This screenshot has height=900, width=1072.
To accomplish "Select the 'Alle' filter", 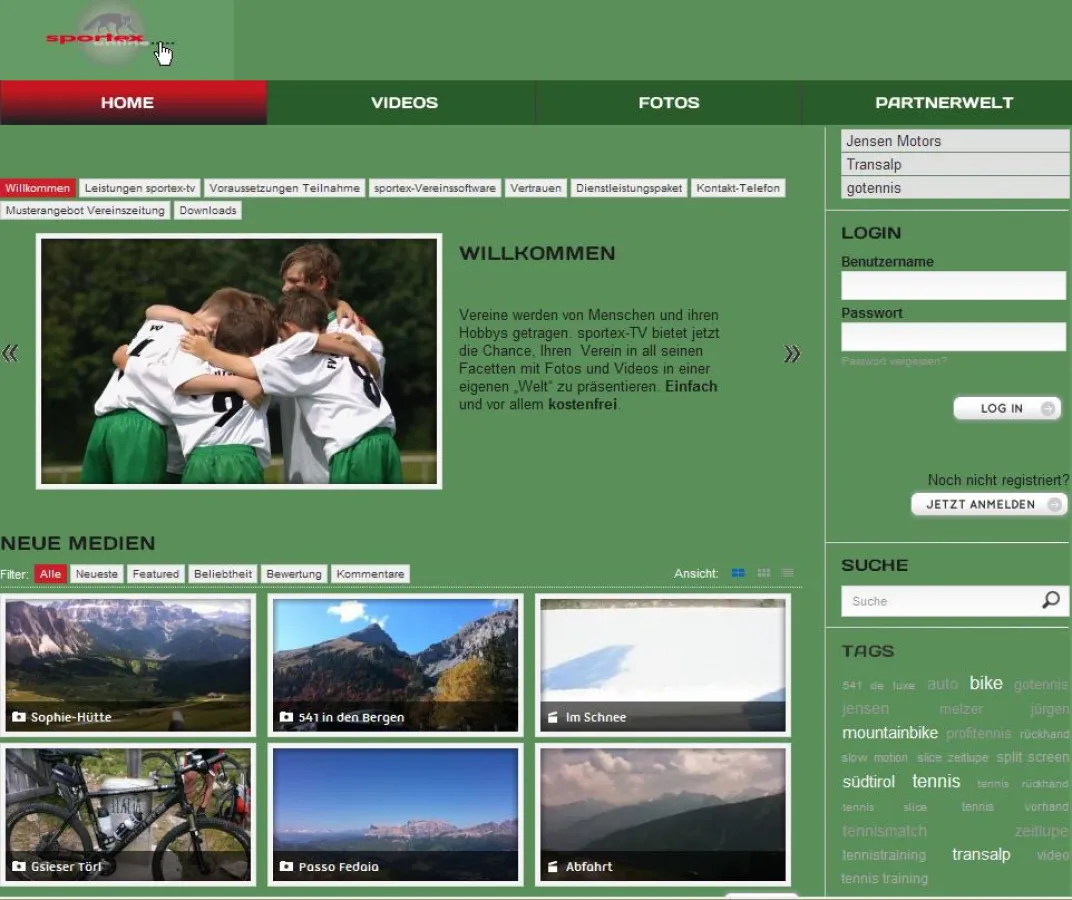I will tap(51, 574).
